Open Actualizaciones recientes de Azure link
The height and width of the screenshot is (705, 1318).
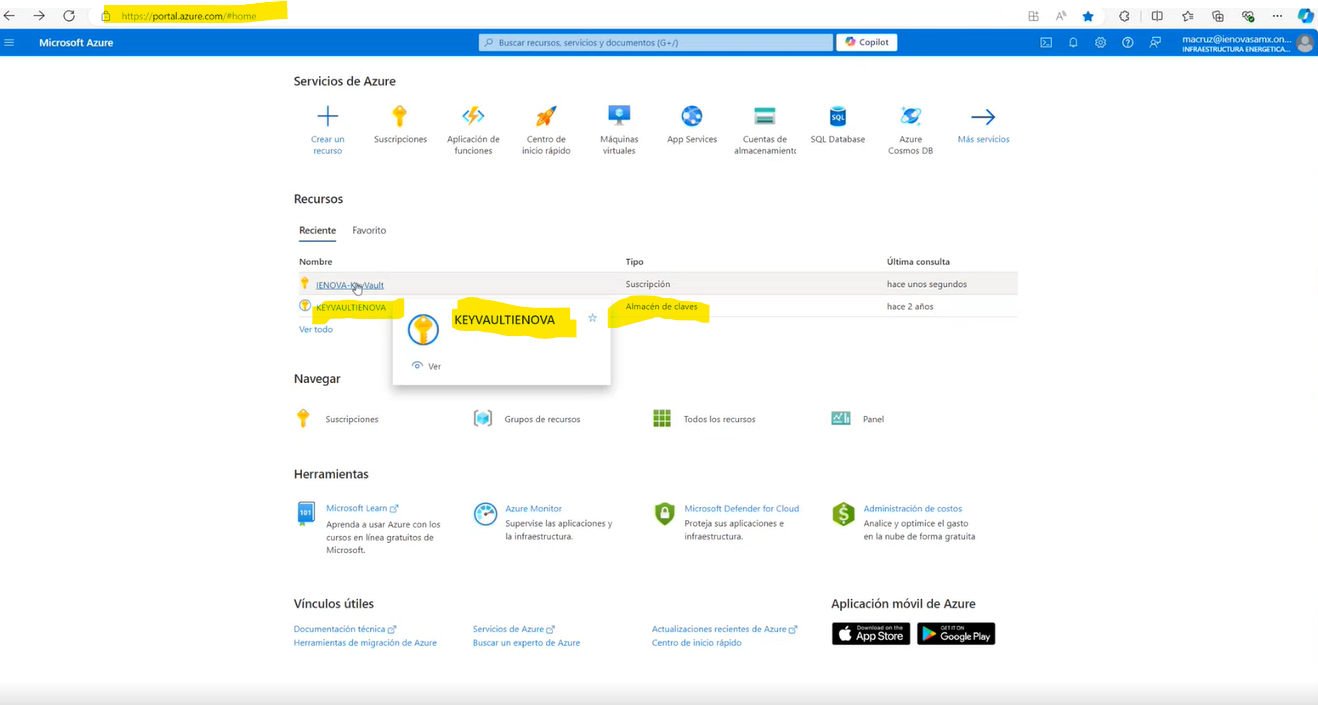pyautogui.click(x=724, y=629)
